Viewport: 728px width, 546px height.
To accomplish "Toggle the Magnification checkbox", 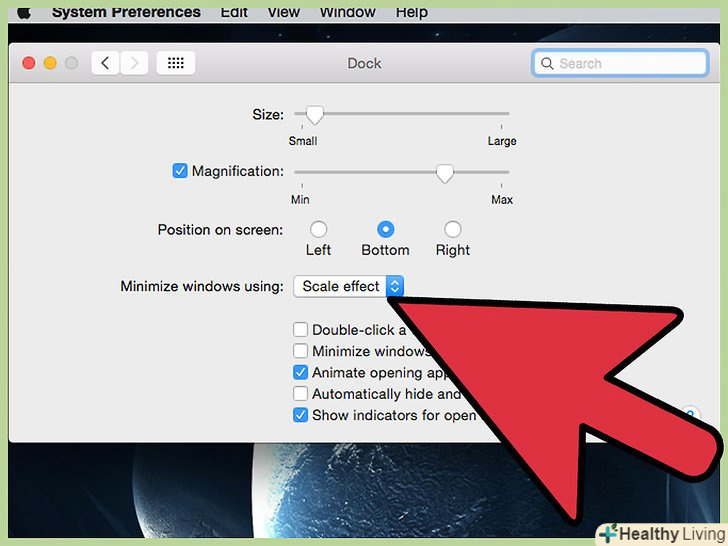I will tap(180, 171).
